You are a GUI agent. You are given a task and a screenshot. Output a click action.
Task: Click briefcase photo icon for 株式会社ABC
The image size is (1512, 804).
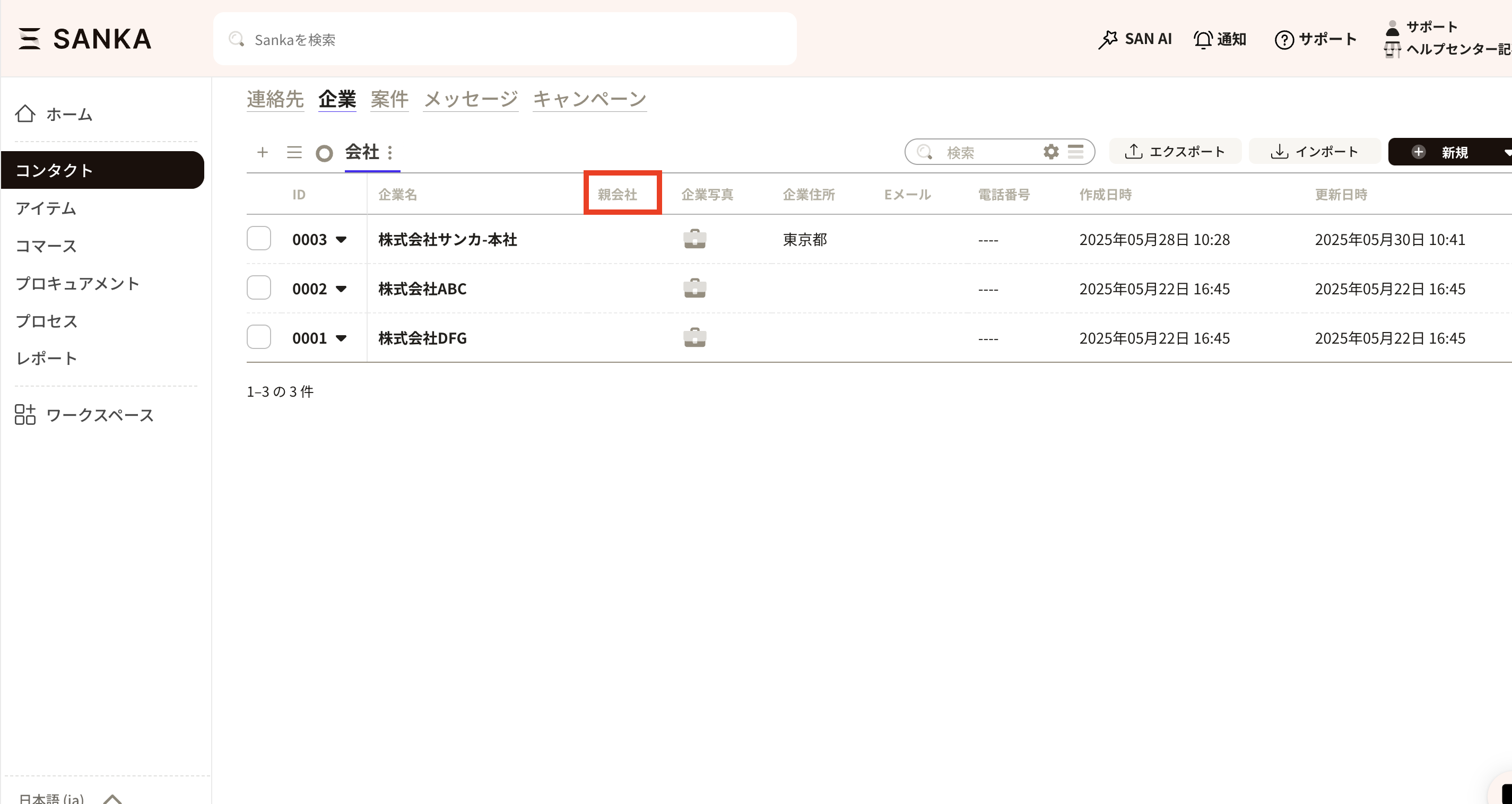tap(694, 289)
